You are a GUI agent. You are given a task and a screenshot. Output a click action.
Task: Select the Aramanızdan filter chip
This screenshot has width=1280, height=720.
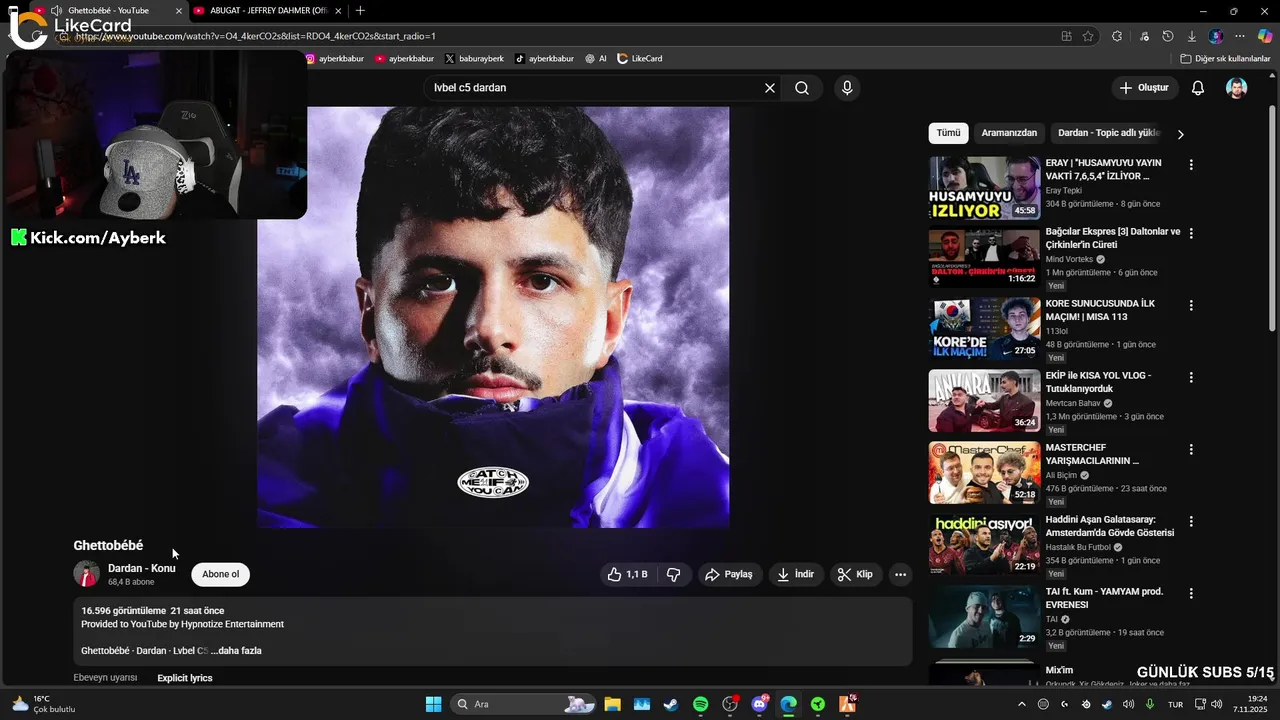point(1009,133)
